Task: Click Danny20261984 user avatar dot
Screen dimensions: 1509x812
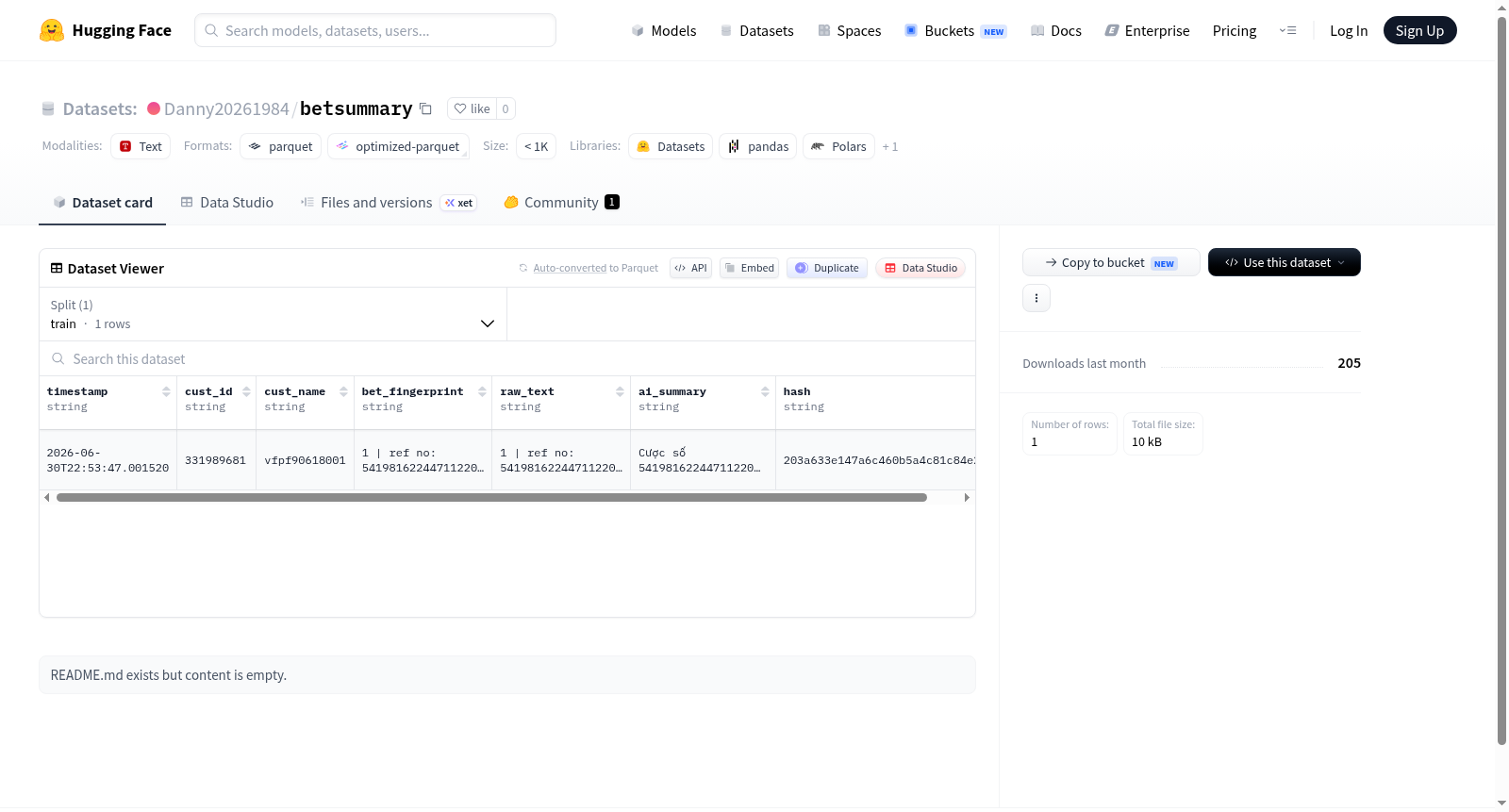Action: (154, 108)
